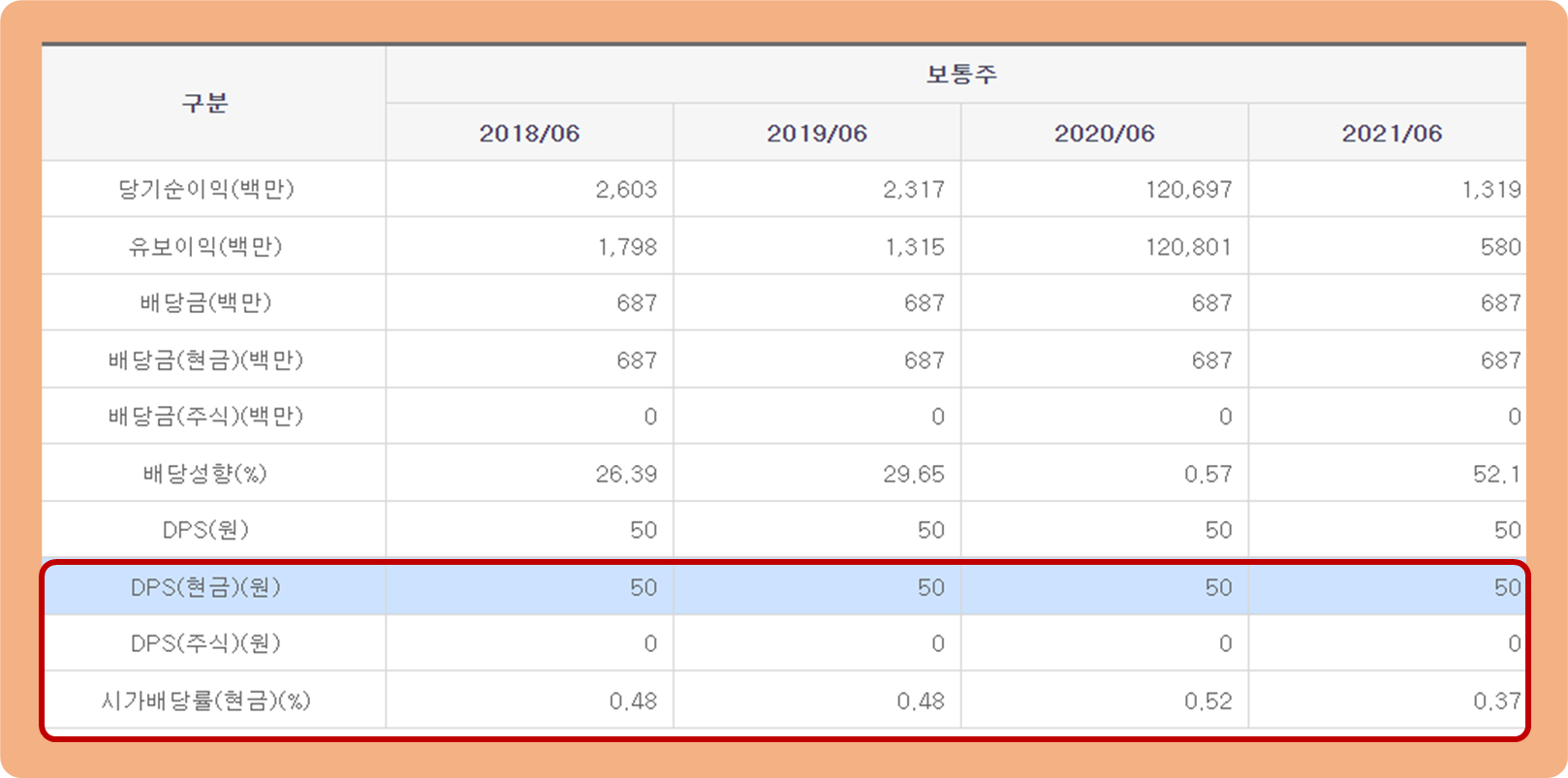Click the 시가배당률 value 0.37
Viewport: 1568px width, 778px height.
(x=1497, y=700)
